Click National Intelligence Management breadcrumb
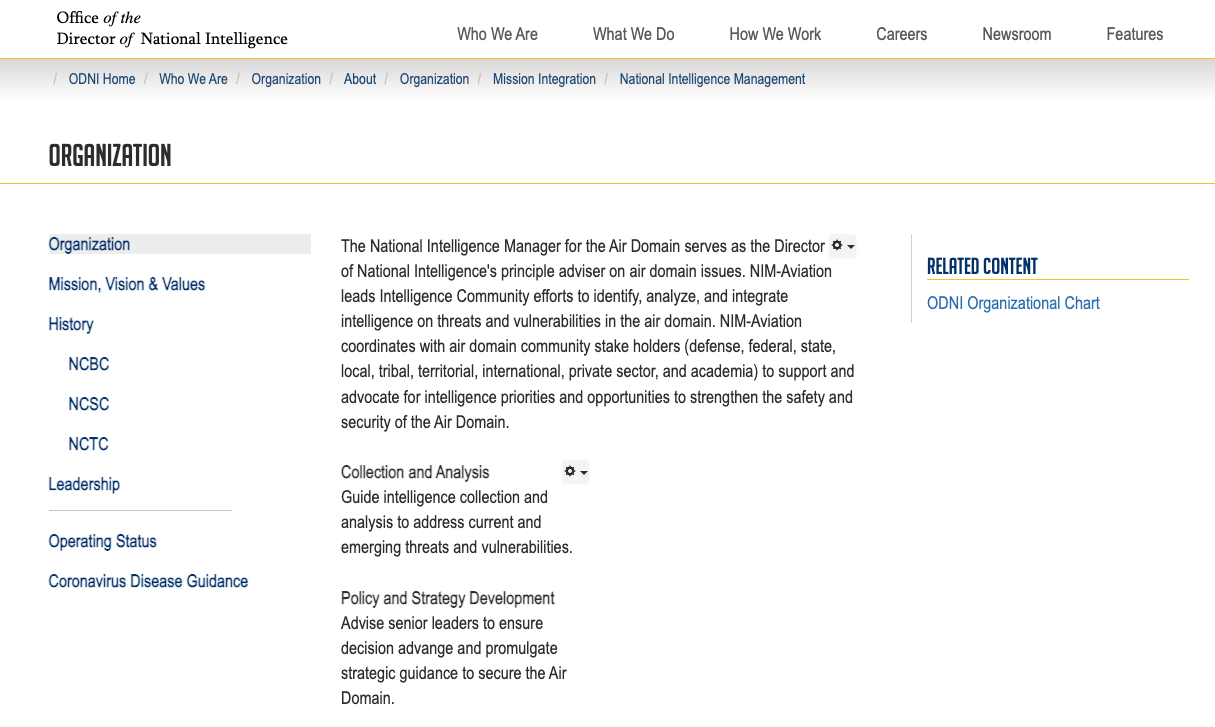The width and height of the screenshot is (1215, 727). (712, 79)
